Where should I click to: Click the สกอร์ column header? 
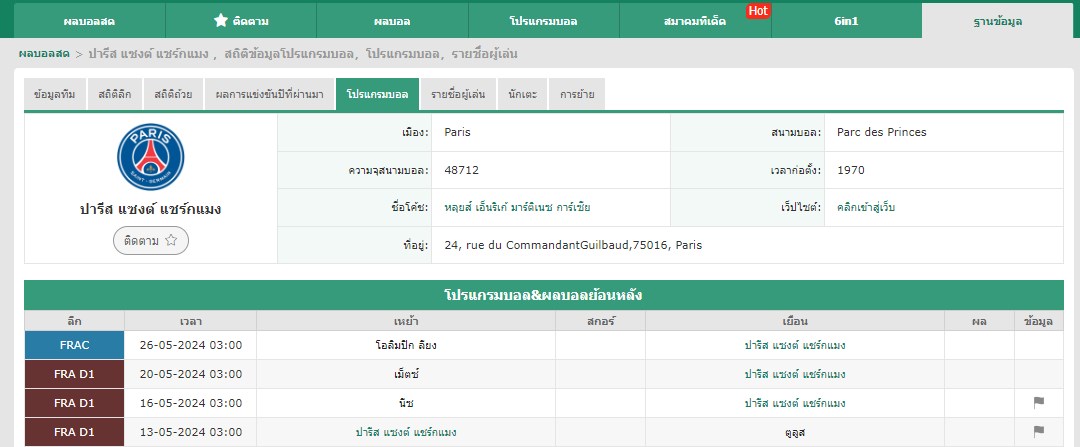coord(601,321)
